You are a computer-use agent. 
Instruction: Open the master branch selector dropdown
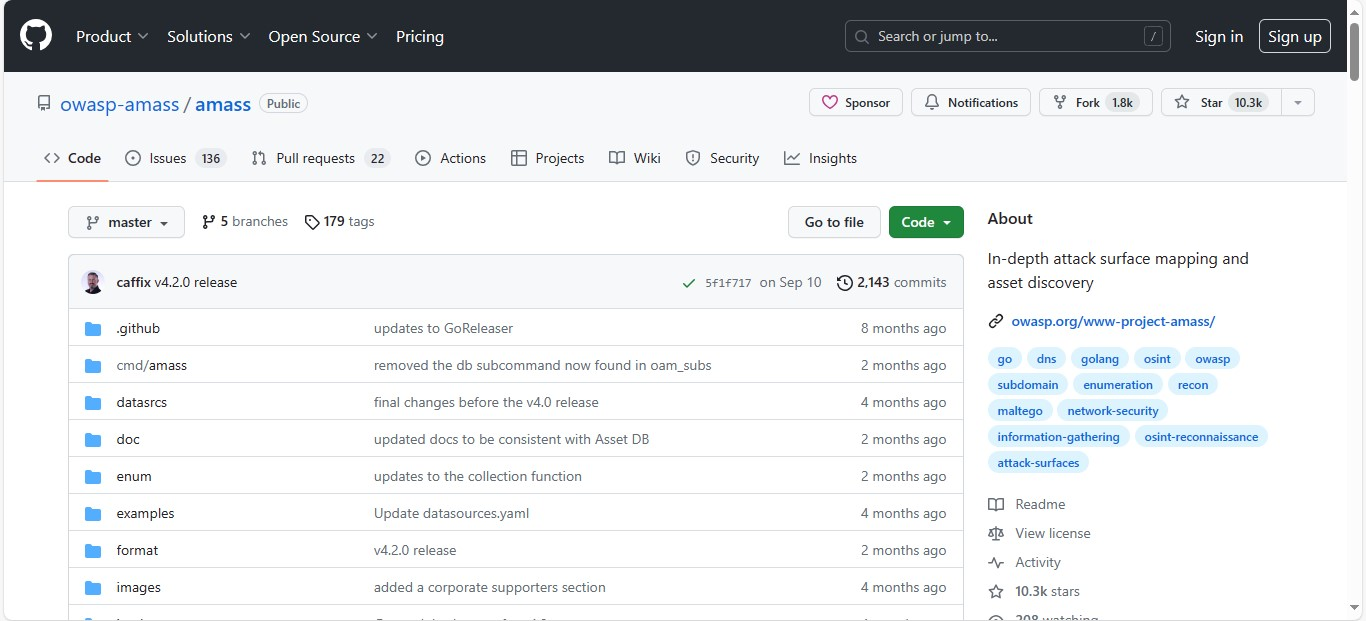click(126, 222)
